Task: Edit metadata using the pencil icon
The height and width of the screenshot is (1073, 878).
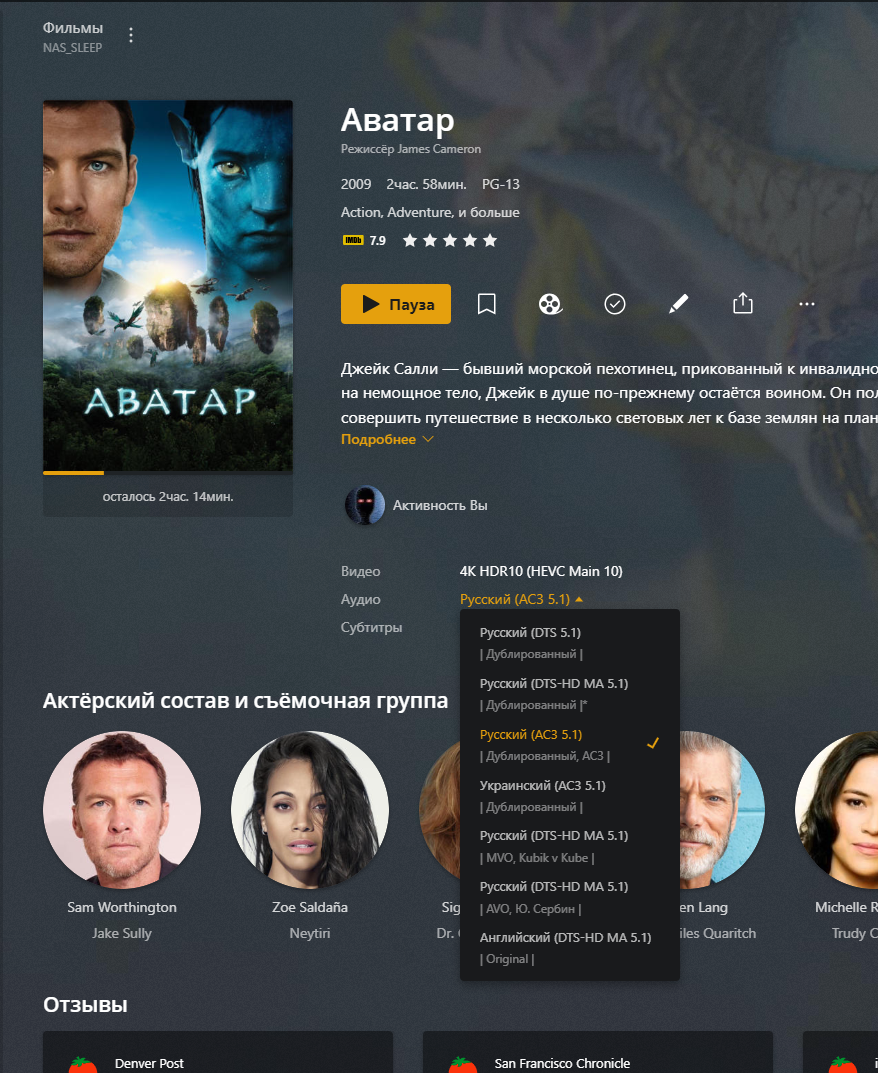Action: click(678, 304)
